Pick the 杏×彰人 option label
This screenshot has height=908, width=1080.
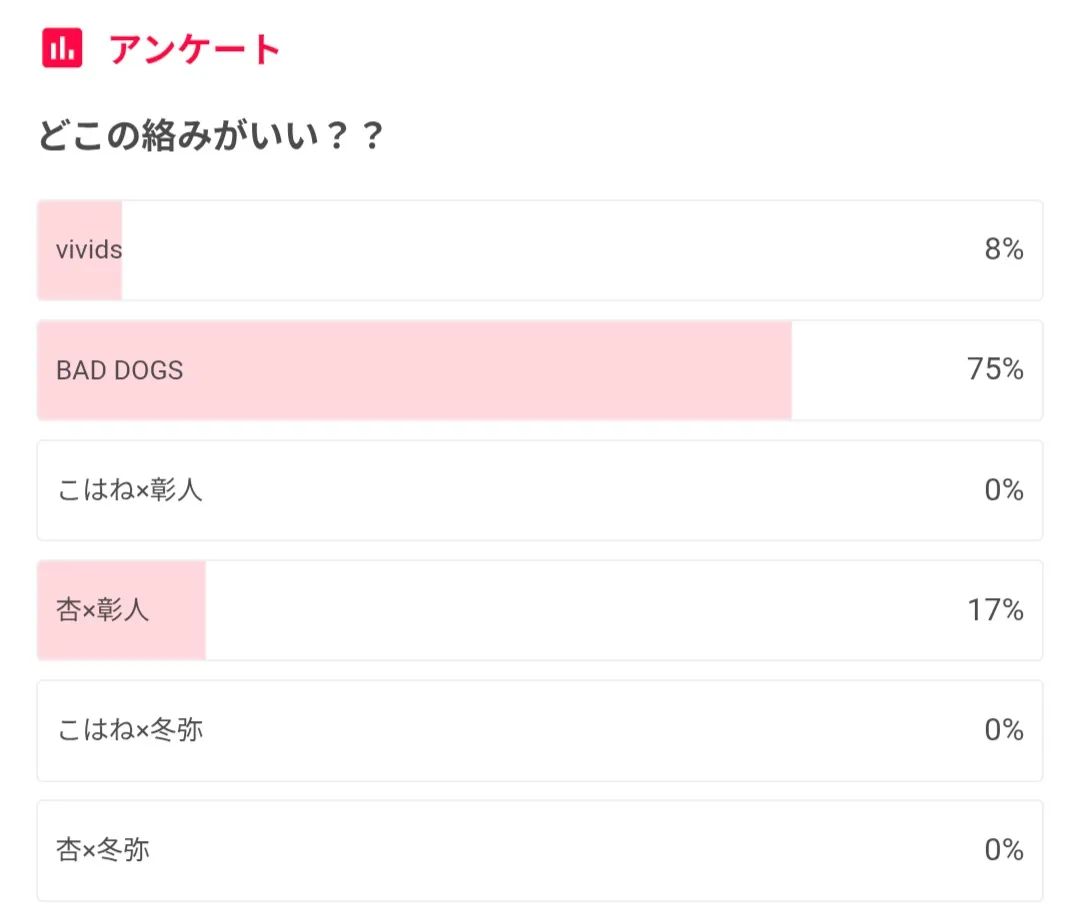coord(103,610)
